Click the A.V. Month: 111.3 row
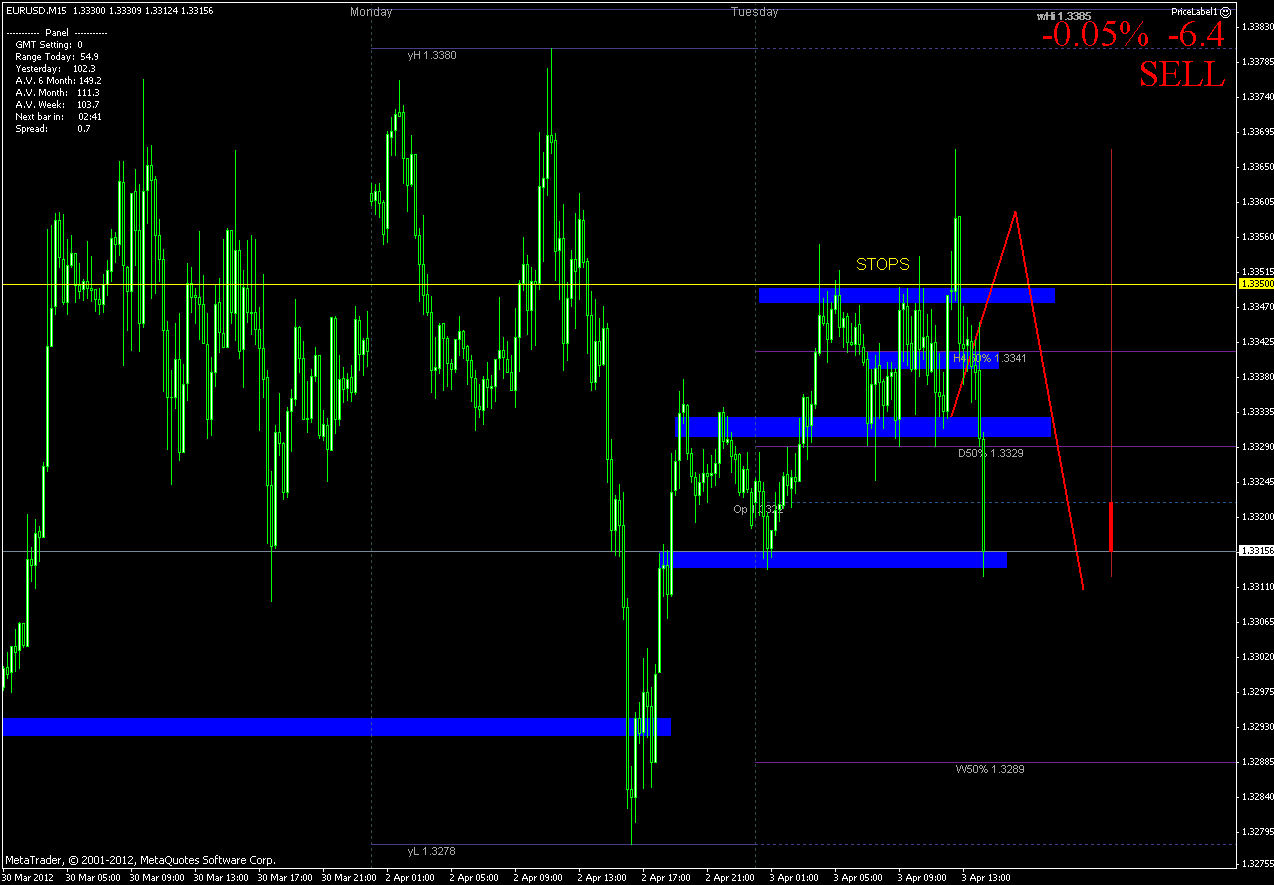This screenshot has width=1274, height=885. pos(57,93)
